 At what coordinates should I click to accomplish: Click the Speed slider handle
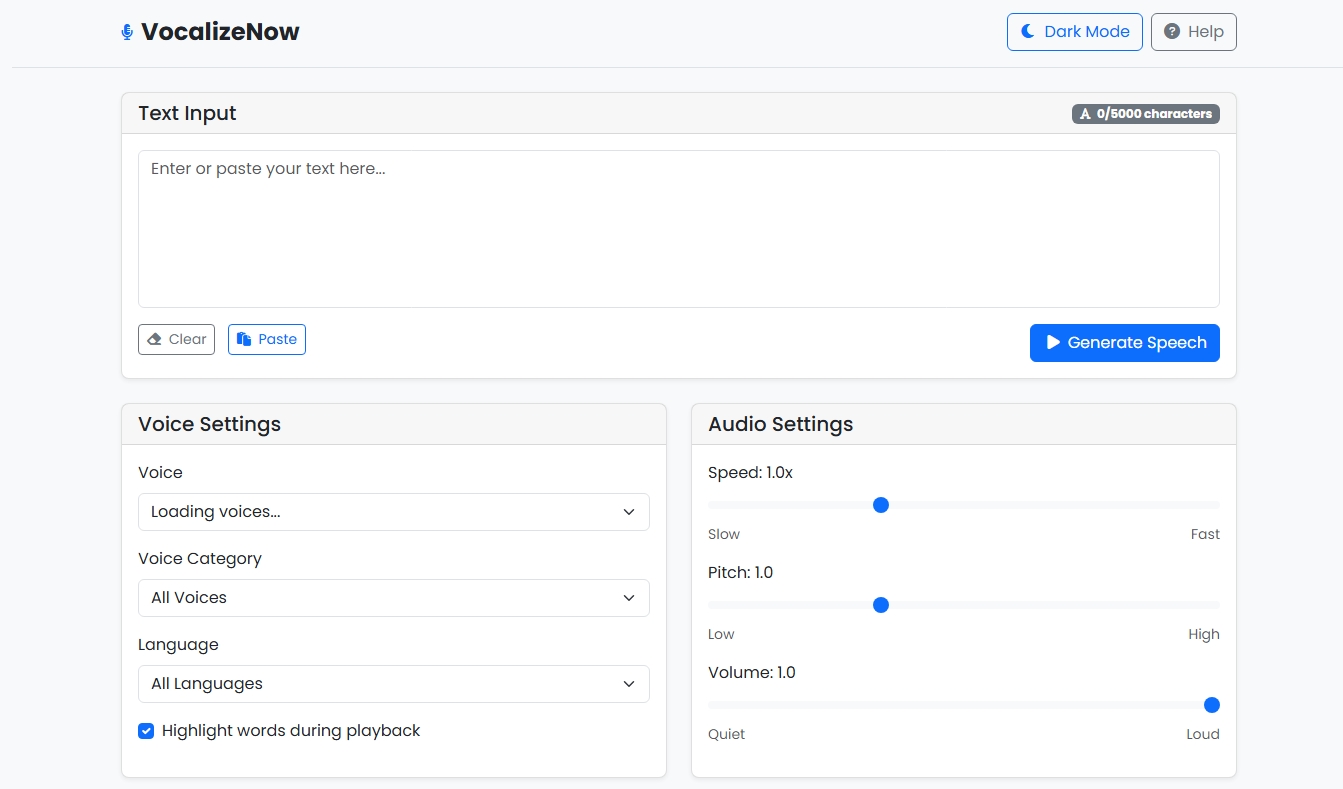click(881, 505)
